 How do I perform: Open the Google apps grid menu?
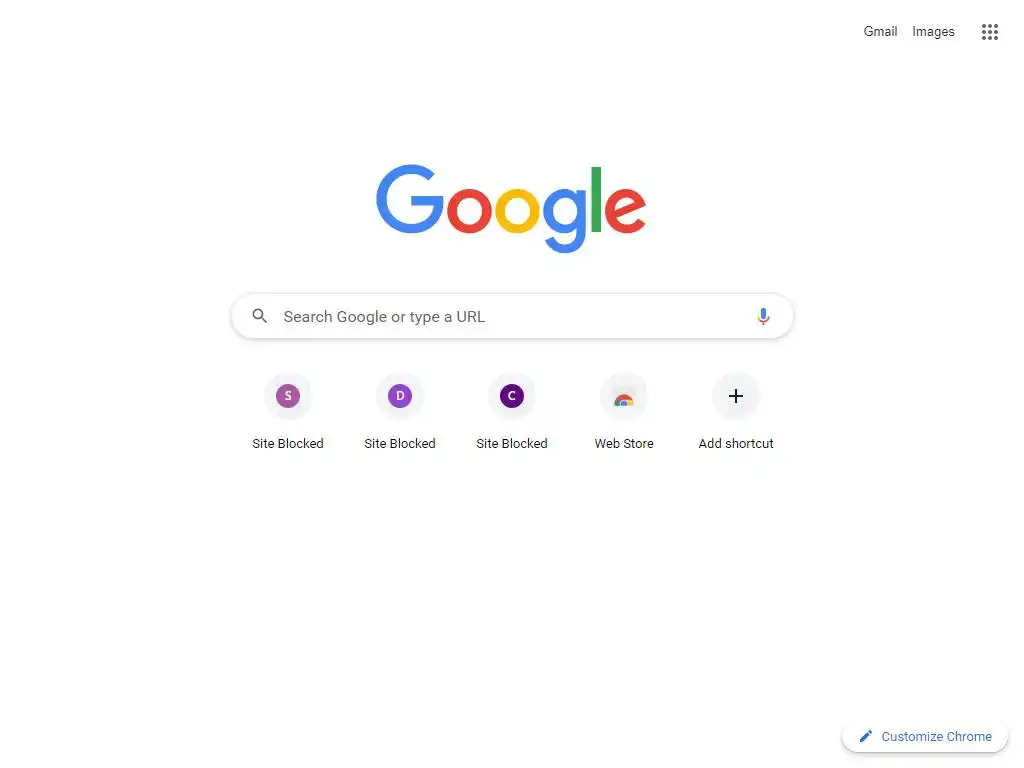pyautogui.click(x=989, y=32)
